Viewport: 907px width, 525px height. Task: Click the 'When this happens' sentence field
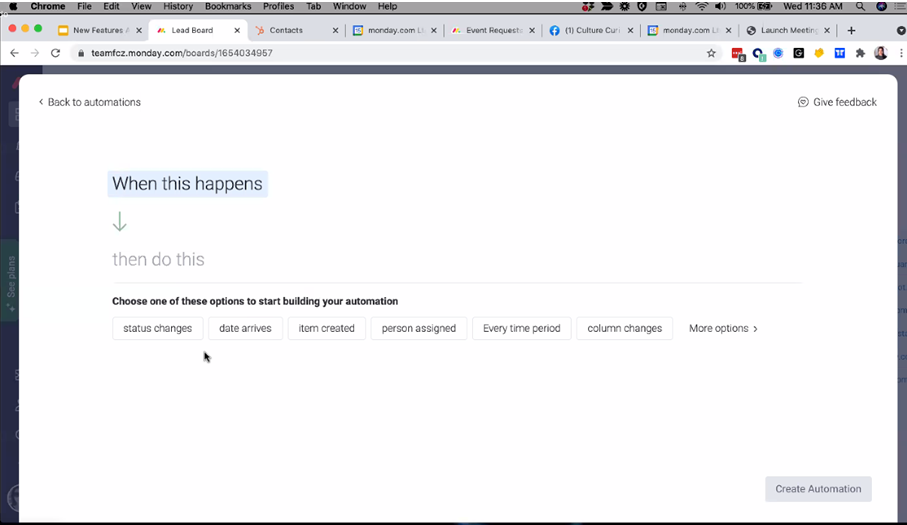pos(187,184)
